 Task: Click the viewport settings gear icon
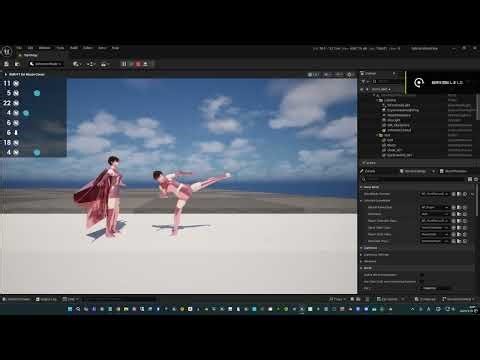pyautogui.click(x=349, y=75)
